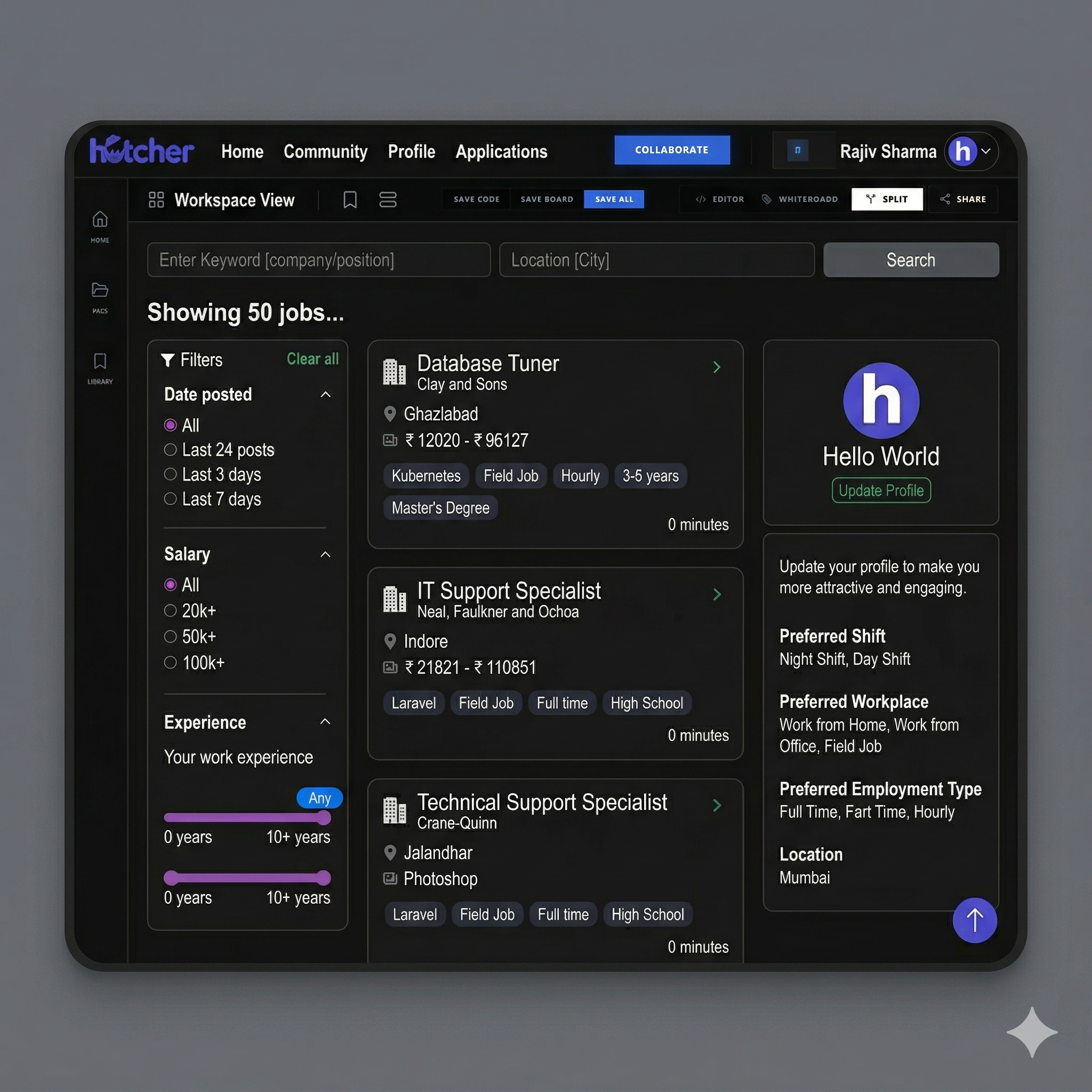Open the Editor using its code icon
The image size is (1092, 1092).
[700, 199]
